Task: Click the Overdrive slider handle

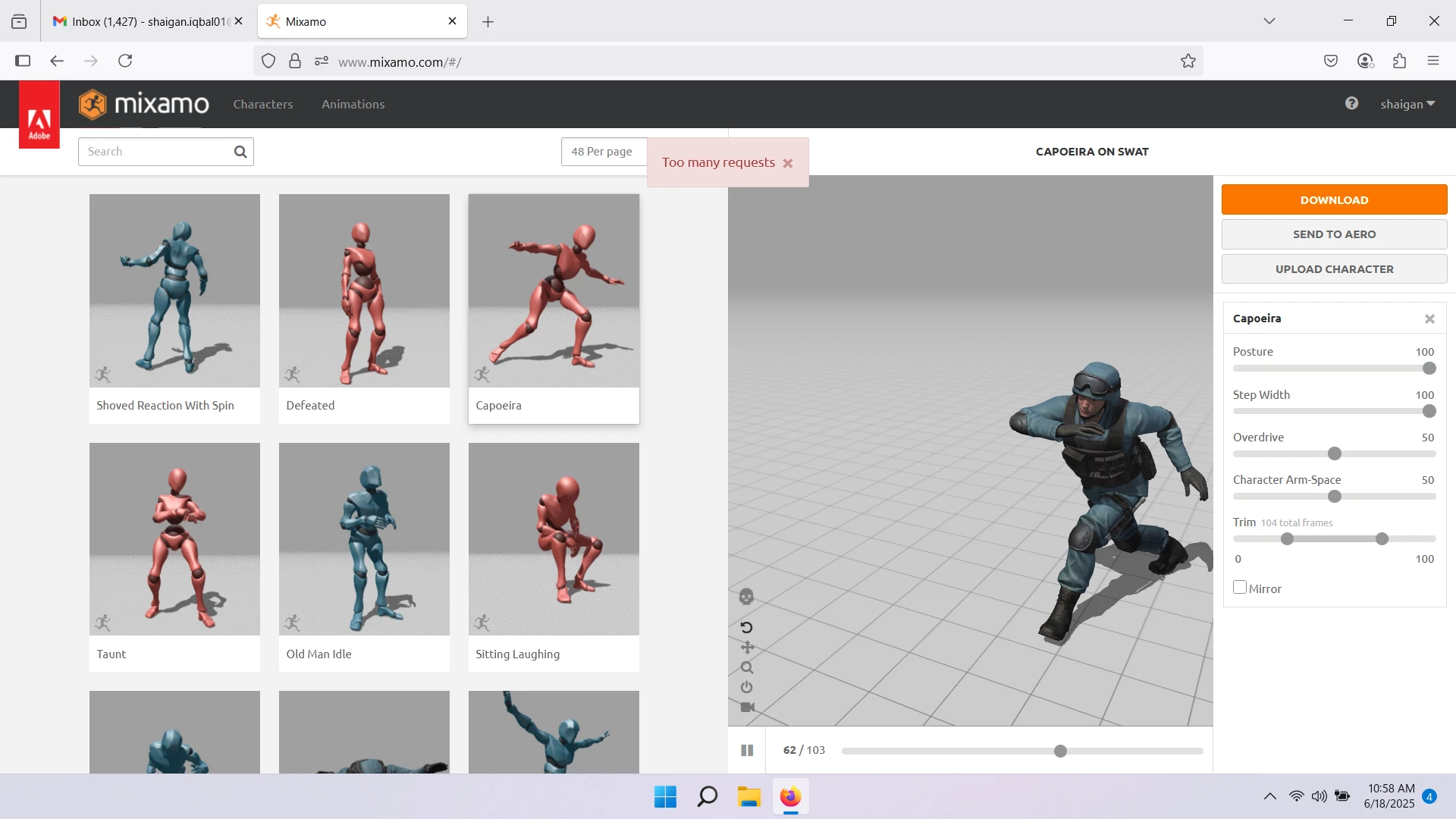Action: point(1335,454)
